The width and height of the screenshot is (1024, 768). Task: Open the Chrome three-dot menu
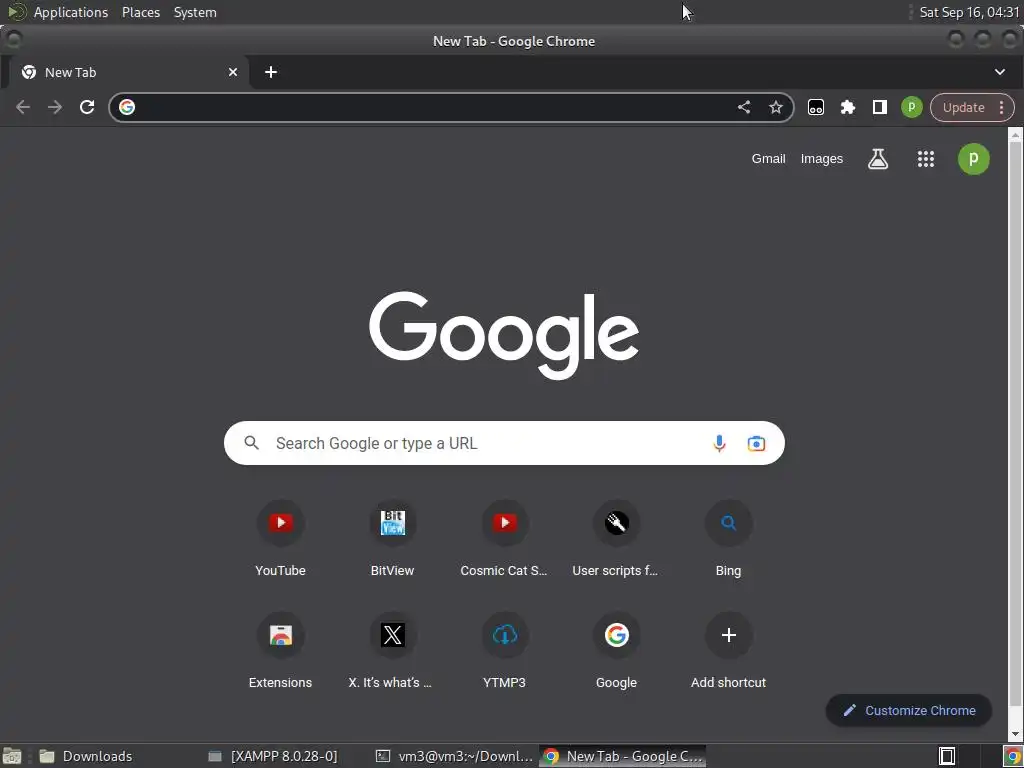1002,108
